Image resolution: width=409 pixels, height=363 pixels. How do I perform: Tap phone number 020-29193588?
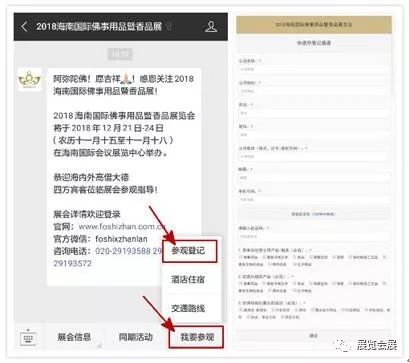point(123,251)
